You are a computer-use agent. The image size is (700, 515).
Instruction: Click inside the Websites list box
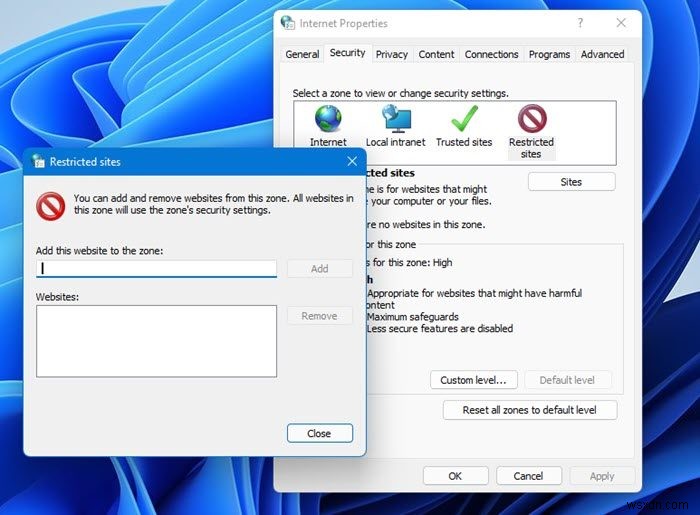click(156, 341)
